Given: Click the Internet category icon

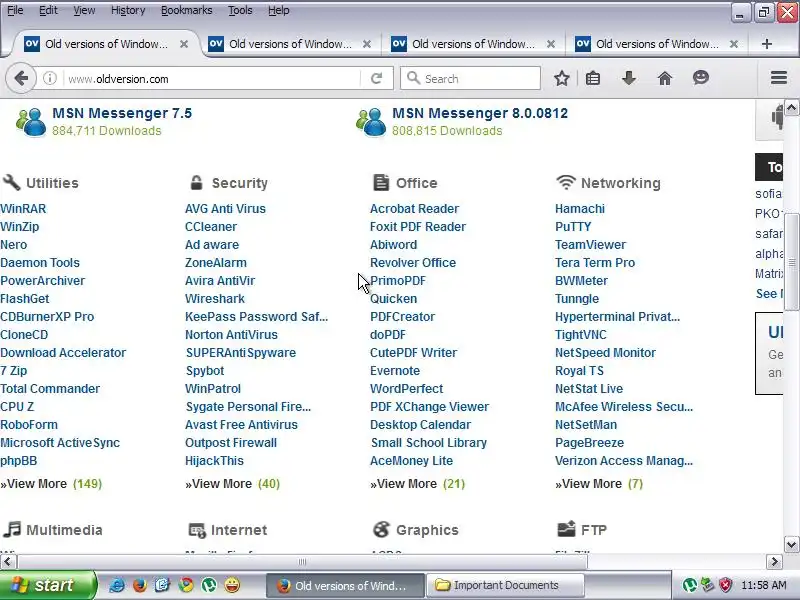Looking at the screenshot, I should tap(197, 530).
